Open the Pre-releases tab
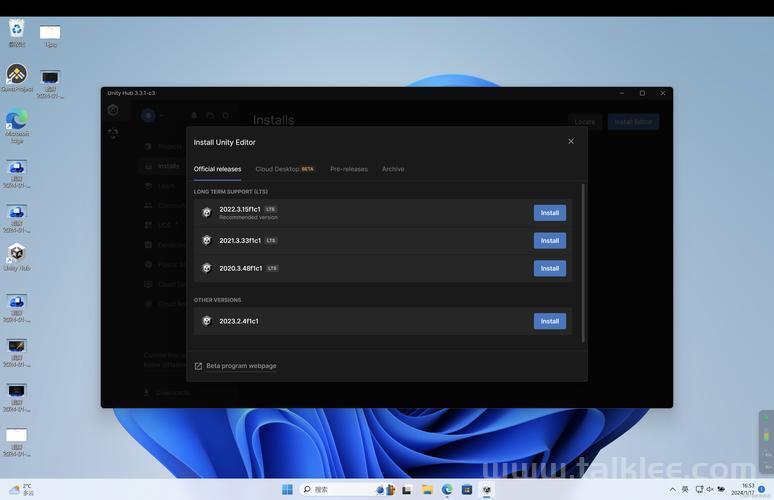Image resolution: width=774 pixels, height=500 pixels. coord(348,169)
